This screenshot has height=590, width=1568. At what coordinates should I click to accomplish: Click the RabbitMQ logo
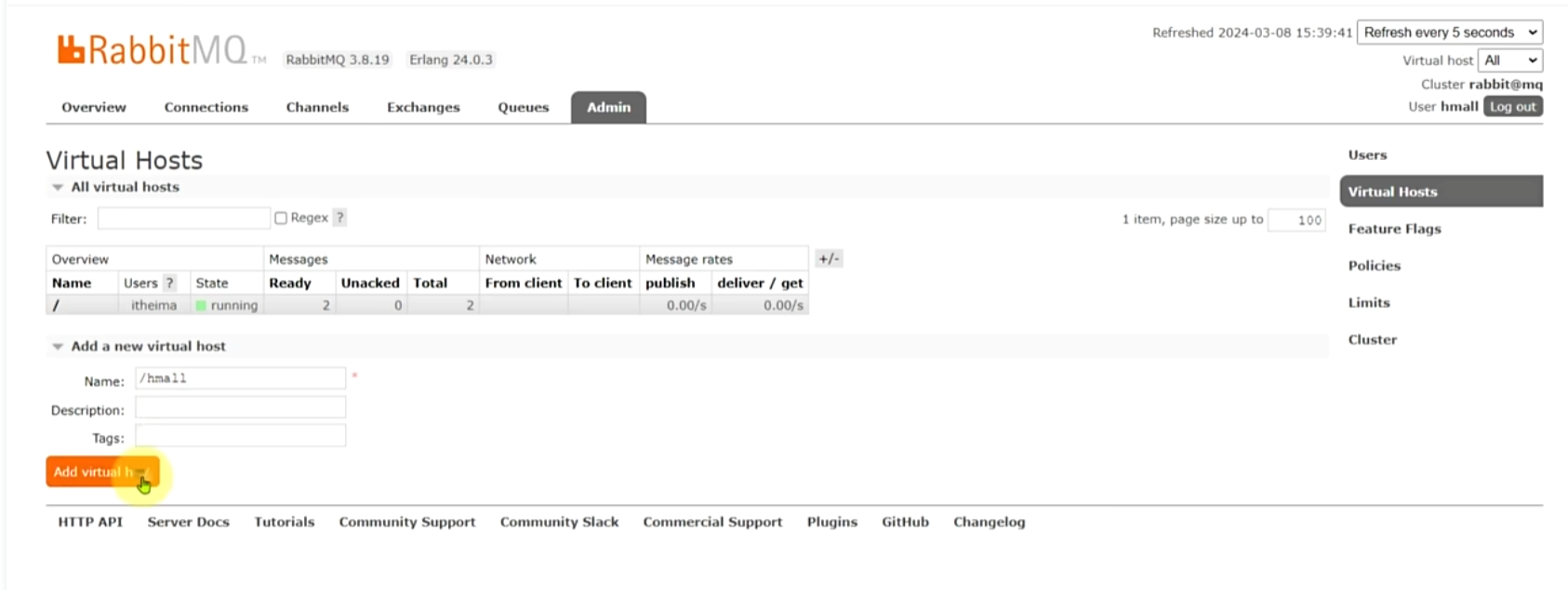coord(161,49)
